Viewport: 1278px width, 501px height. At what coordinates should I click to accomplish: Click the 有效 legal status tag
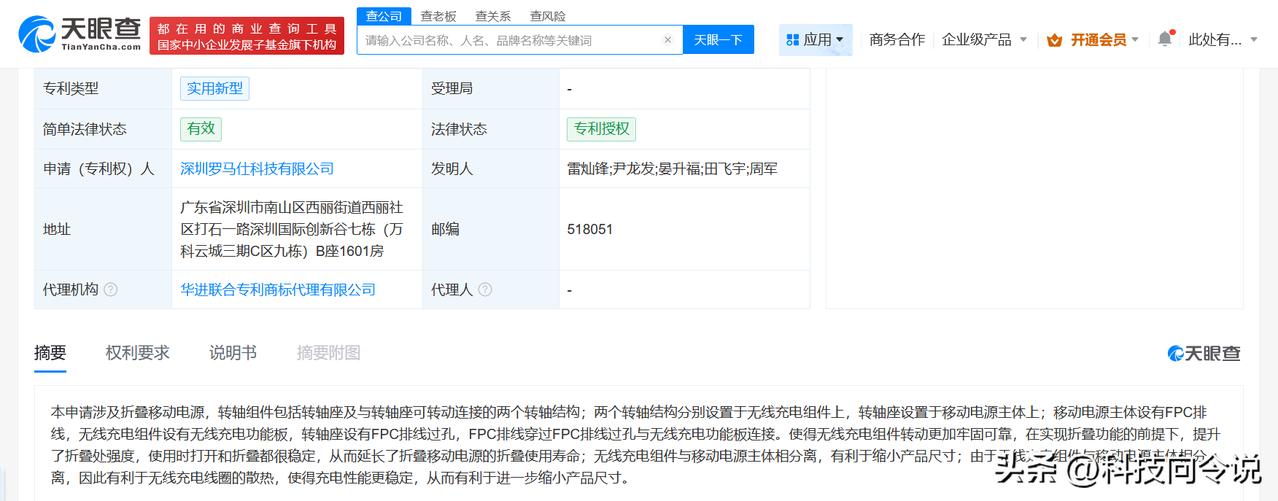tap(201, 129)
